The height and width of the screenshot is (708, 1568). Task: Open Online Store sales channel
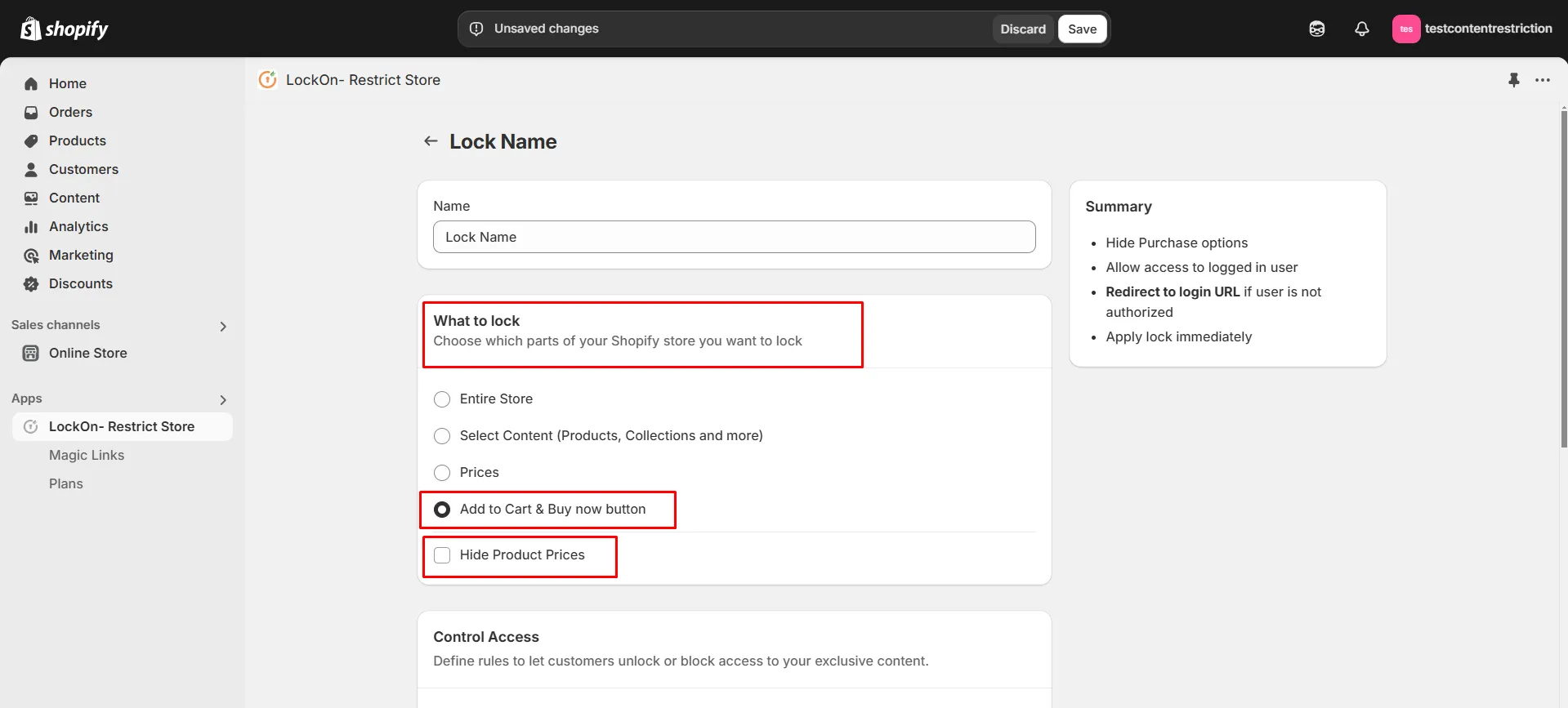pyautogui.click(x=88, y=353)
